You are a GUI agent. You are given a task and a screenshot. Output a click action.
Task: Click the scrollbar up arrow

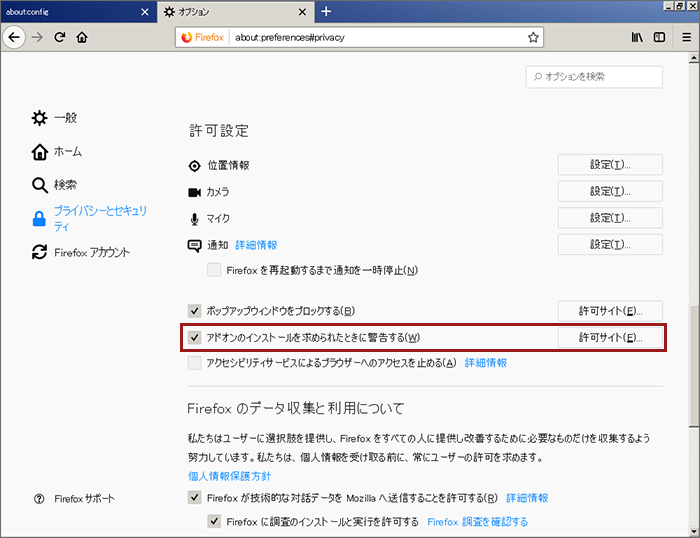(693, 58)
